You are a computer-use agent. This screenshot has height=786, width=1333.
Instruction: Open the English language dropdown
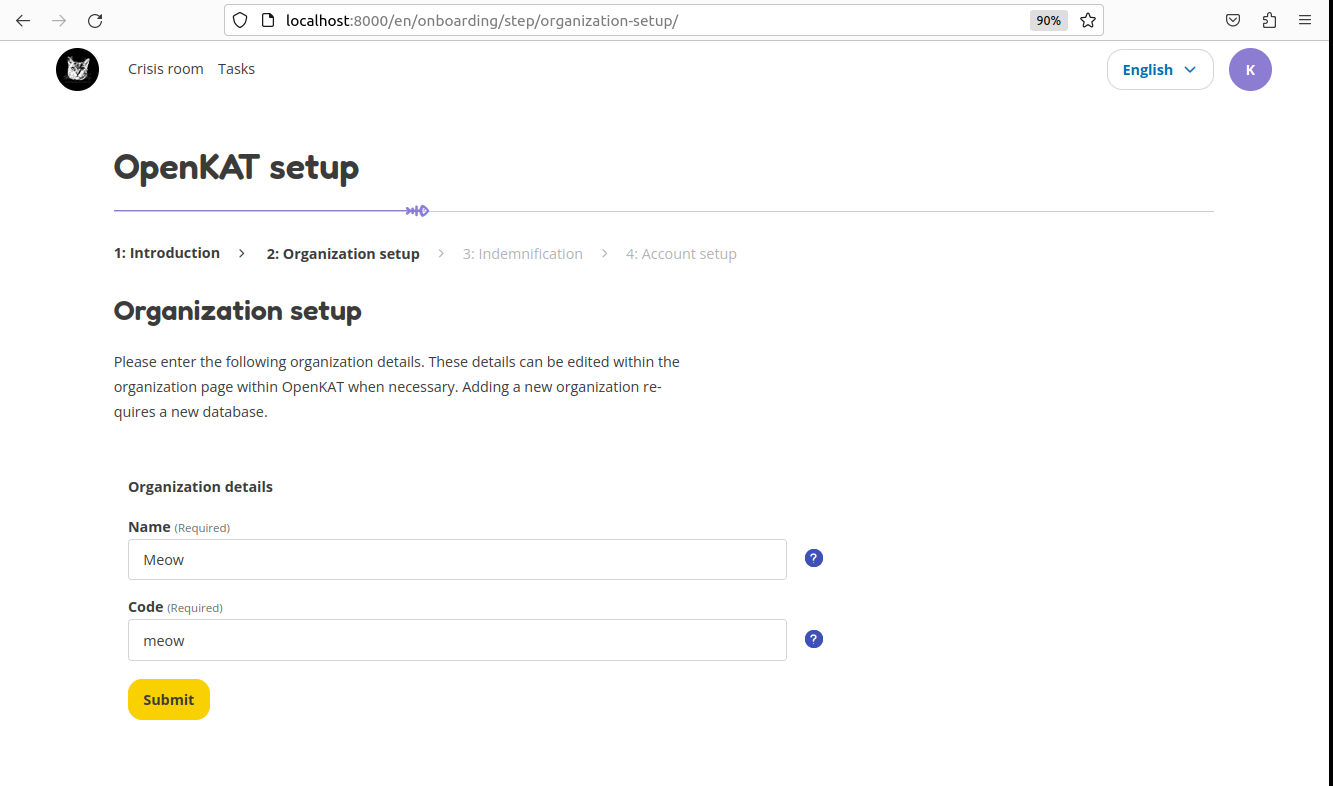pos(1160,69)
